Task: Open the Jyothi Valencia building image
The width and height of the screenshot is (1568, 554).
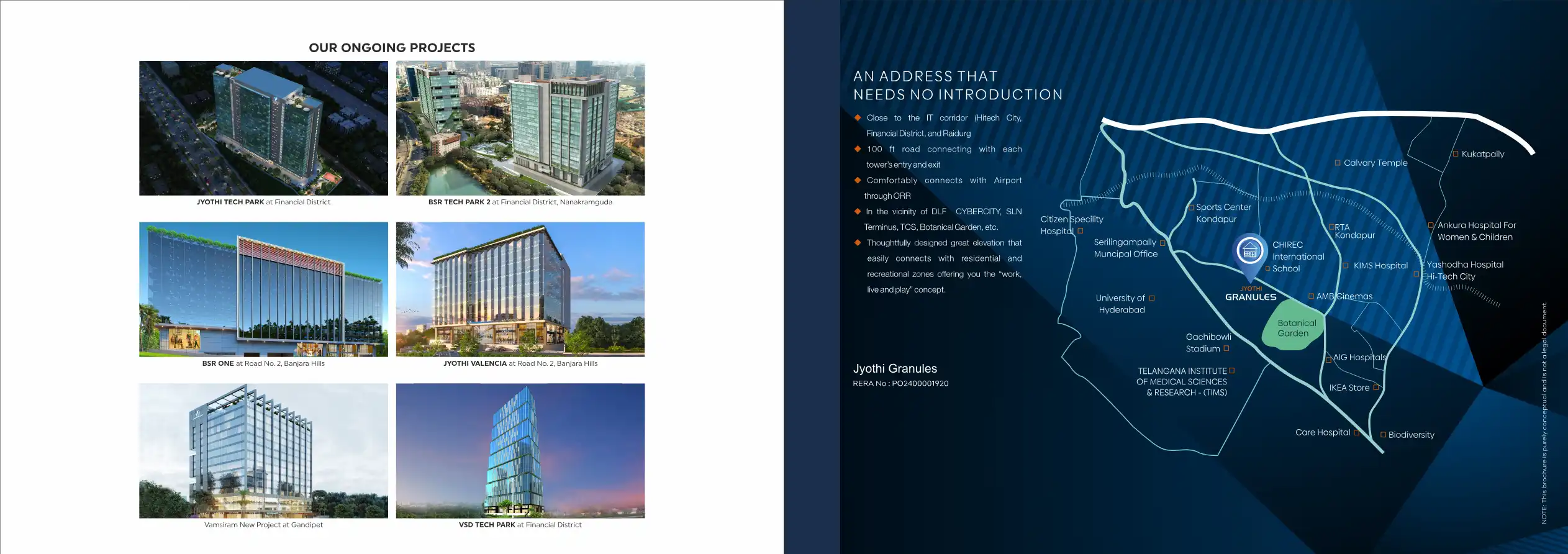Action: tap(520, 289)
